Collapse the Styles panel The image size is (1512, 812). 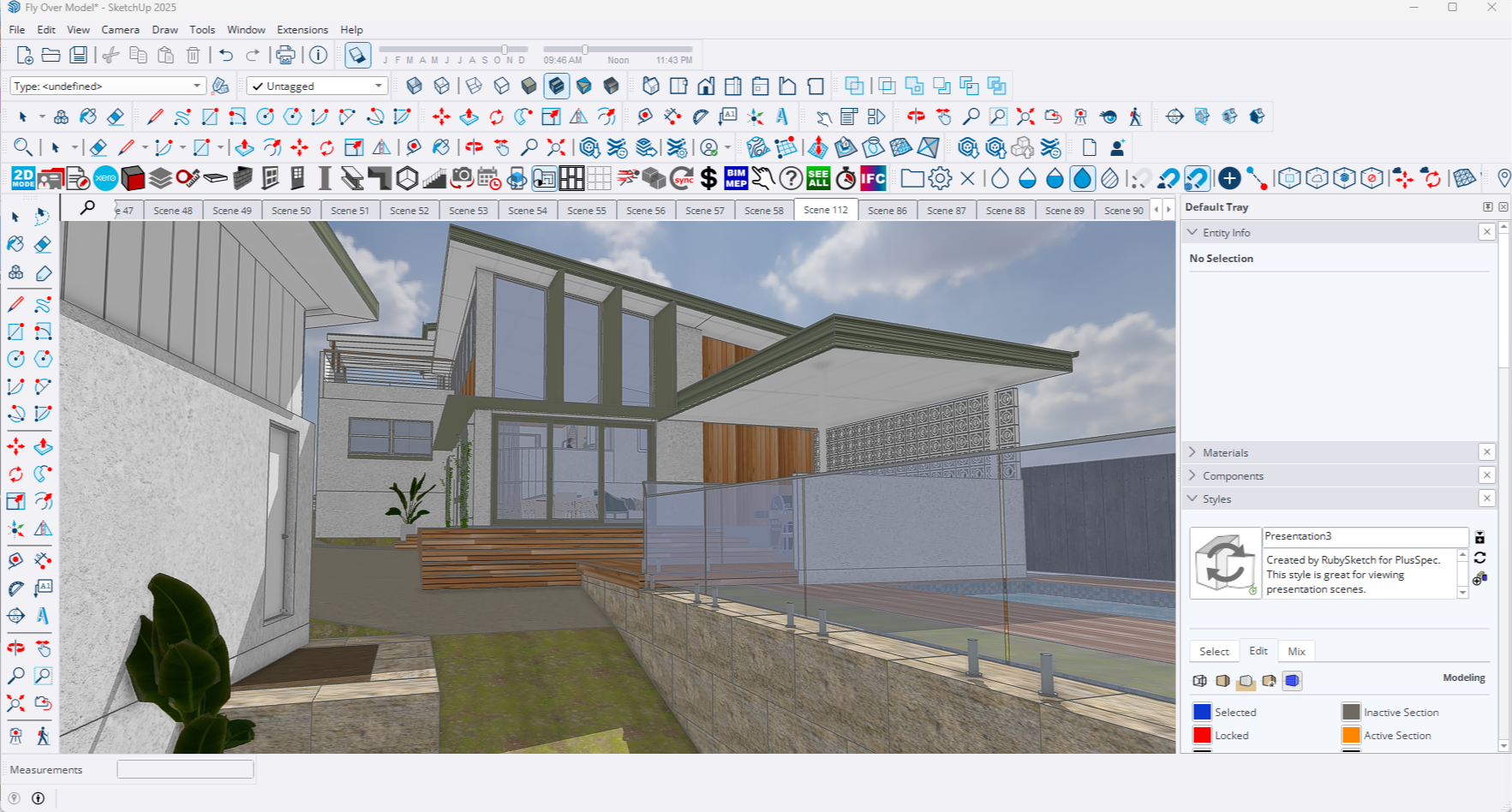(1192, 499)
